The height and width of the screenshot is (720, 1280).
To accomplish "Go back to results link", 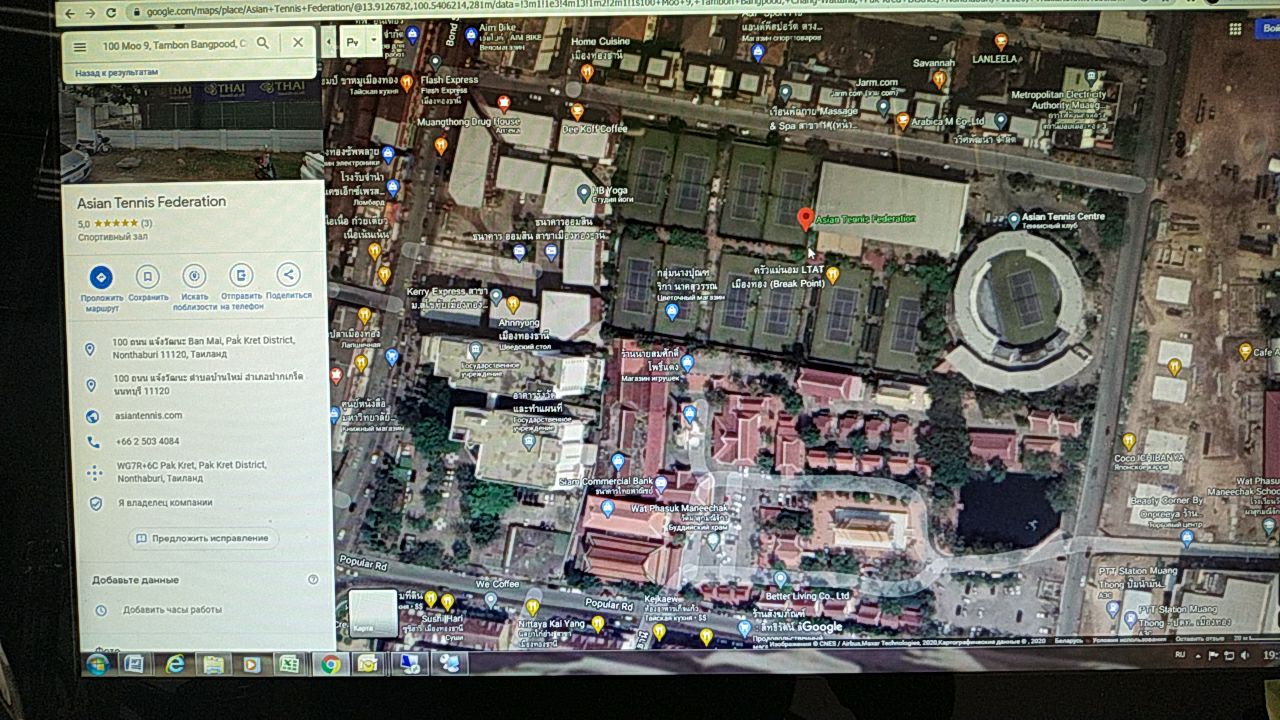I will [x=117, y=73].
